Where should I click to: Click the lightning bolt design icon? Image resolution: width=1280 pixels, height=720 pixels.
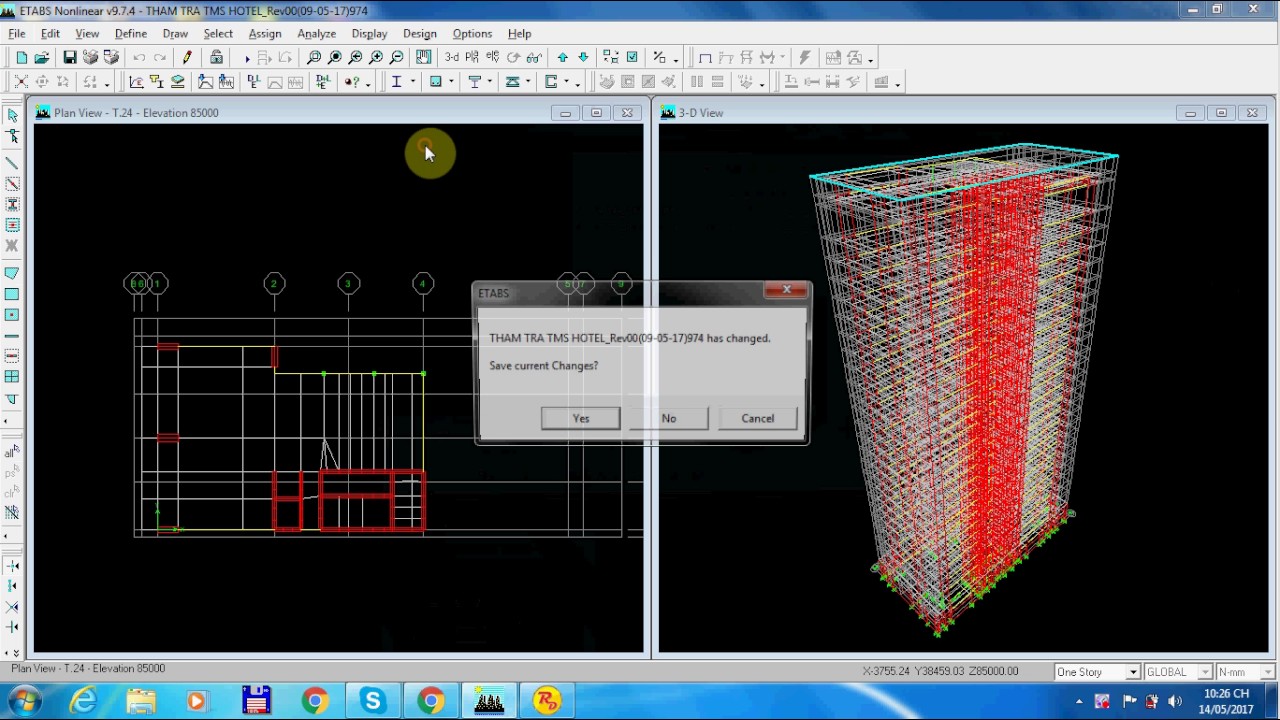click(x=805, y=58)
